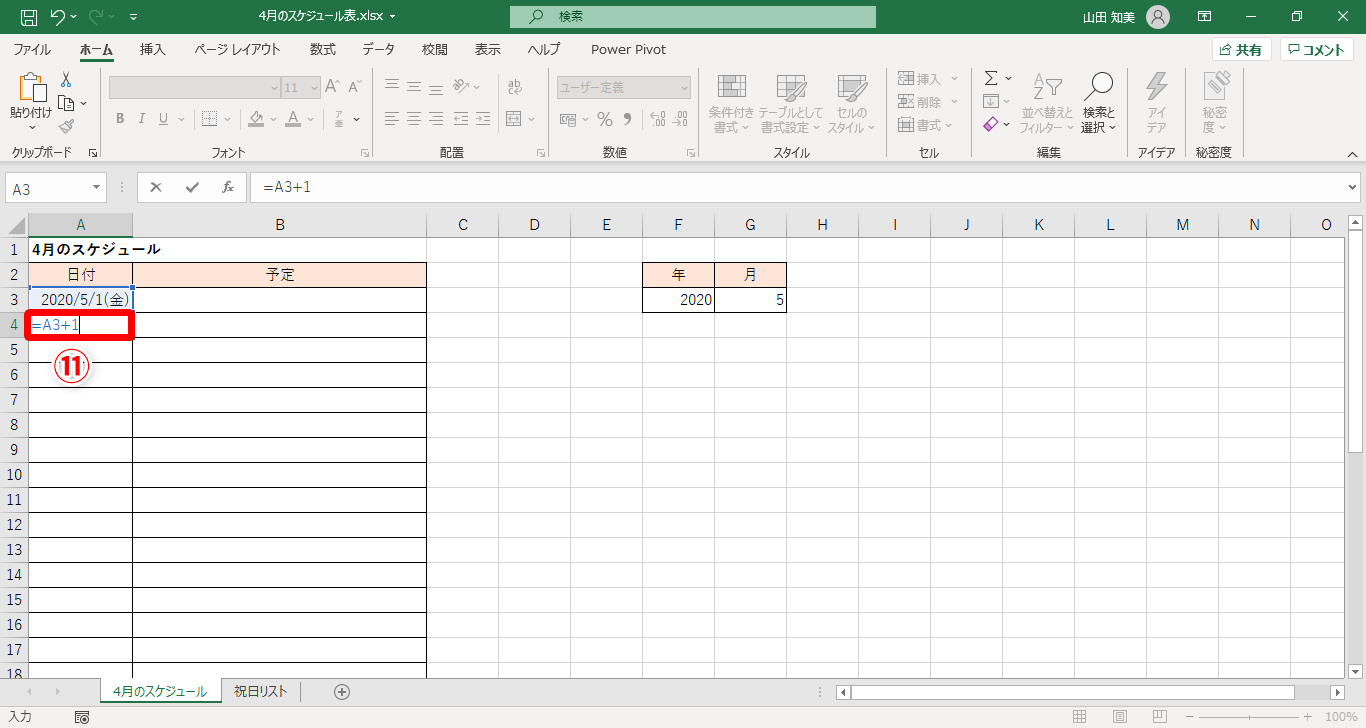
Task: Toggle Normal view button in status bar
Action: [1079, 717]
